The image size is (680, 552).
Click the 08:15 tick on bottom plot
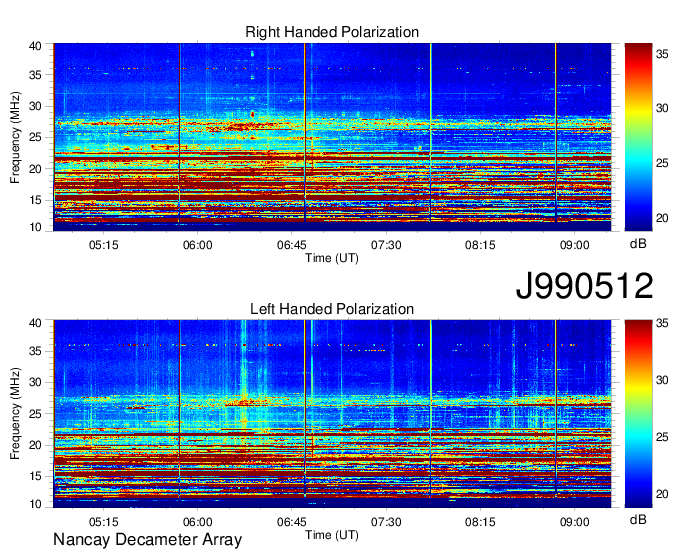[480, 522]
